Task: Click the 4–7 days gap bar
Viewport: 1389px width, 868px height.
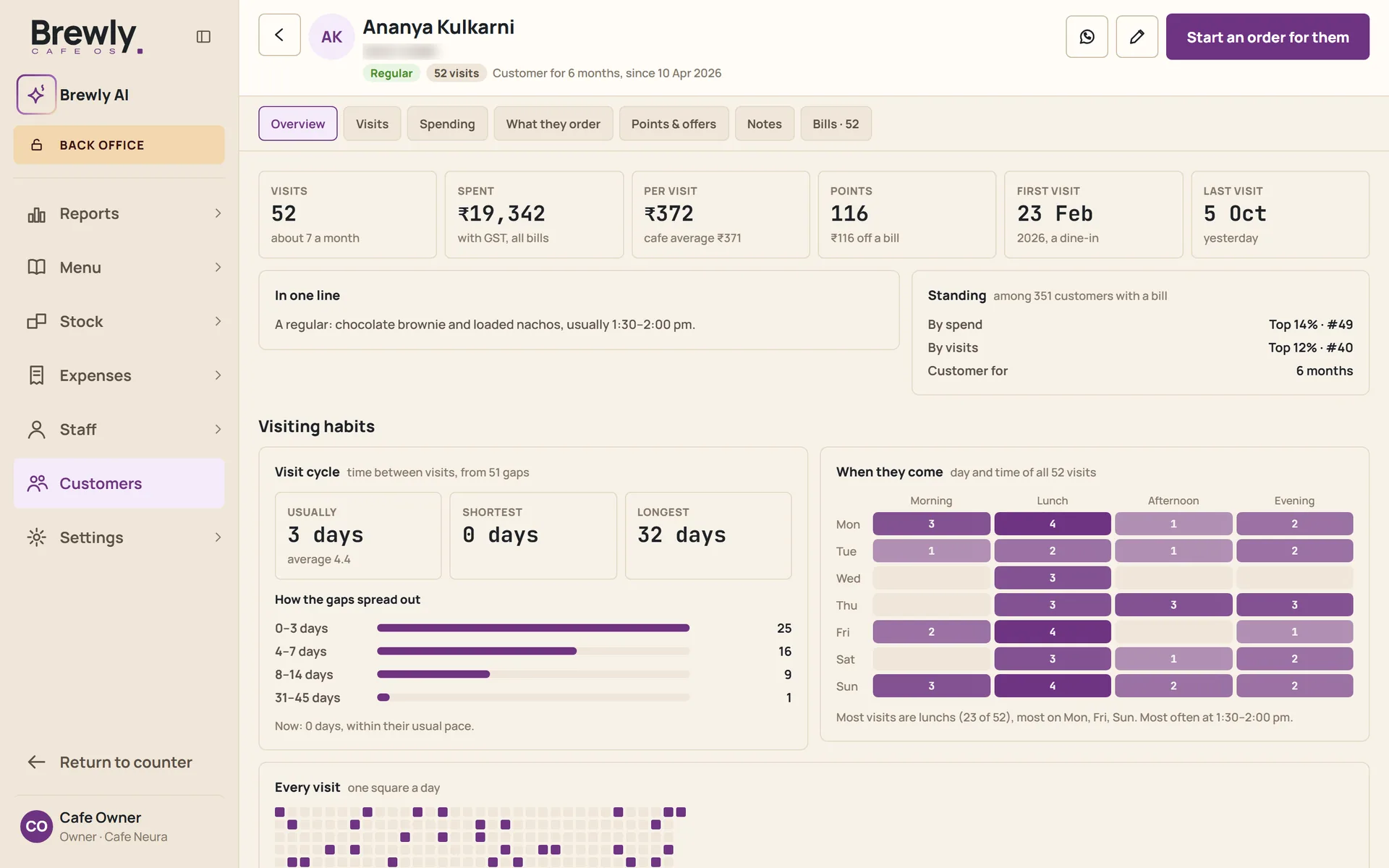Action: 477,651
